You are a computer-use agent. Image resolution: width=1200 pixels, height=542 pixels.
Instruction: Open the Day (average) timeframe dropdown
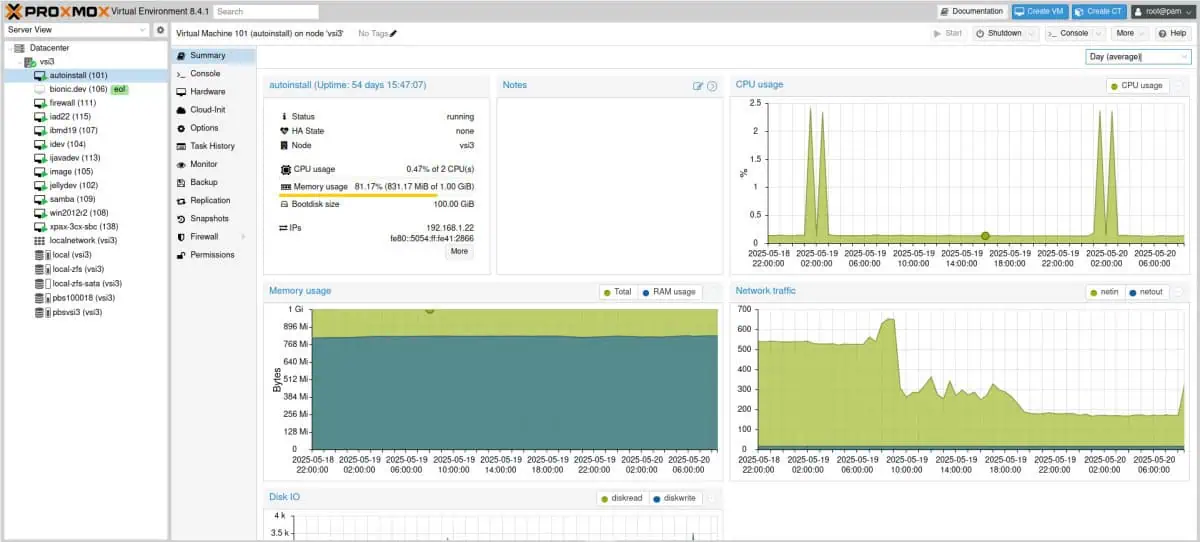[1183, 57]
